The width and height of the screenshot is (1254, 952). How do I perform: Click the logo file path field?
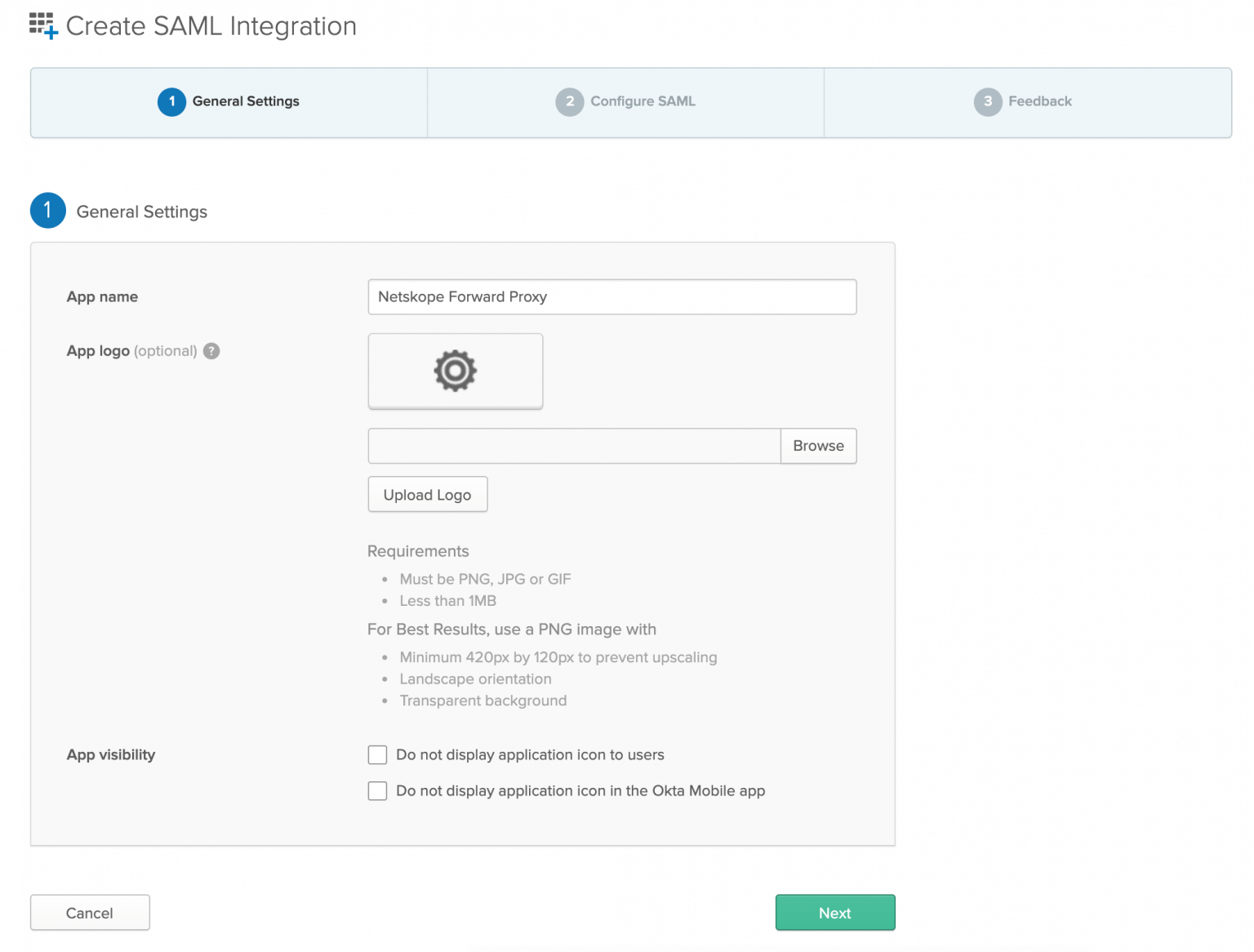(x=571, y=446)
